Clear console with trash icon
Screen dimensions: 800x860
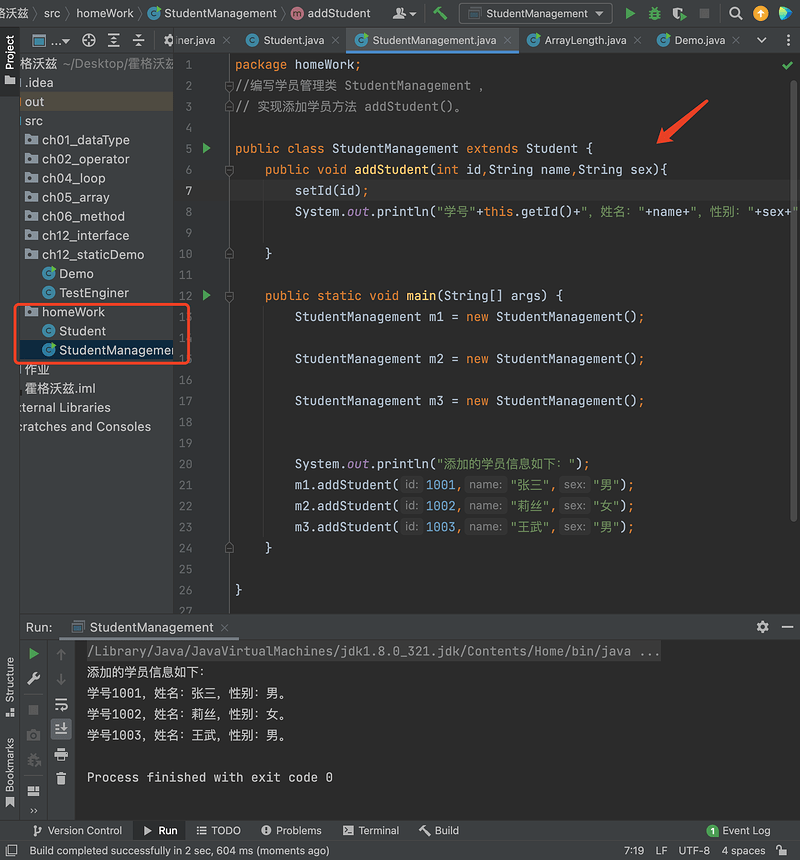click(61, 778)
